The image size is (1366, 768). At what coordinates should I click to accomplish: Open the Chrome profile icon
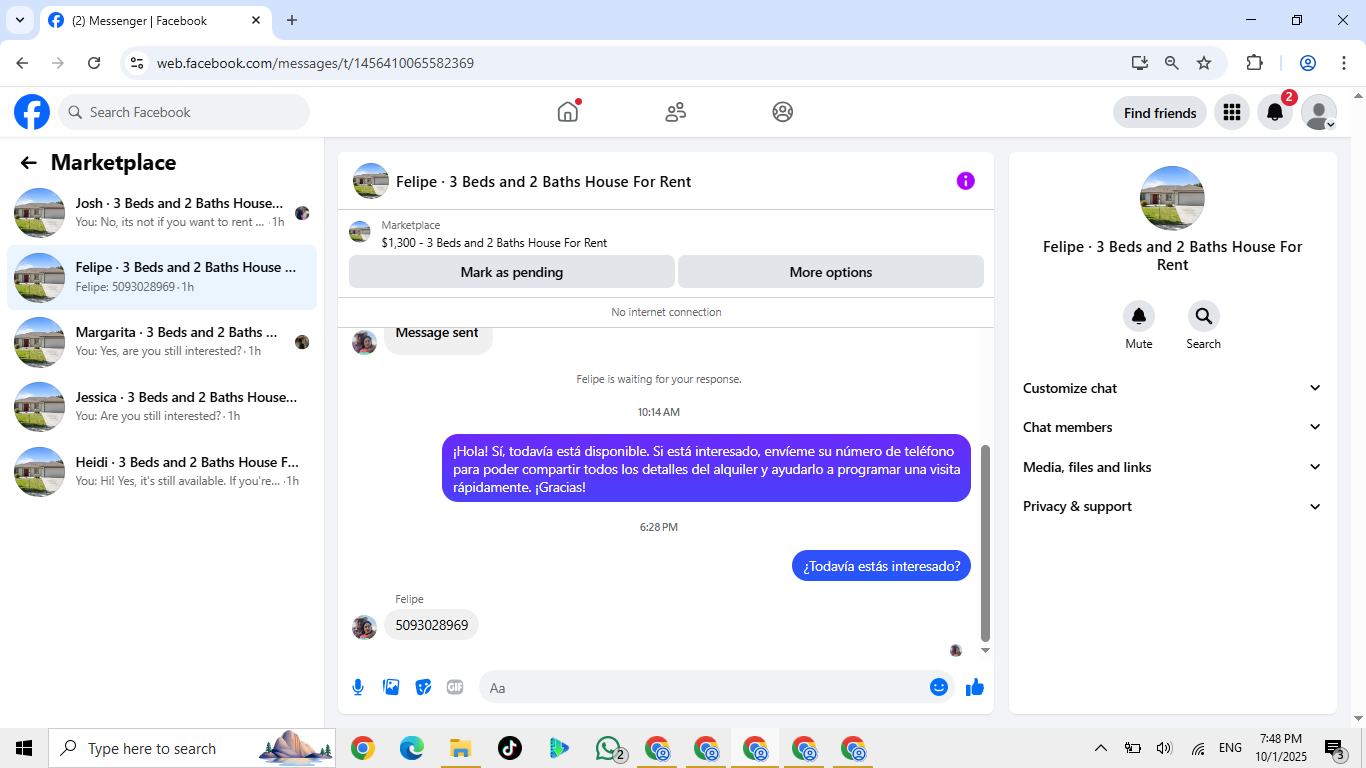[1308, 63]
